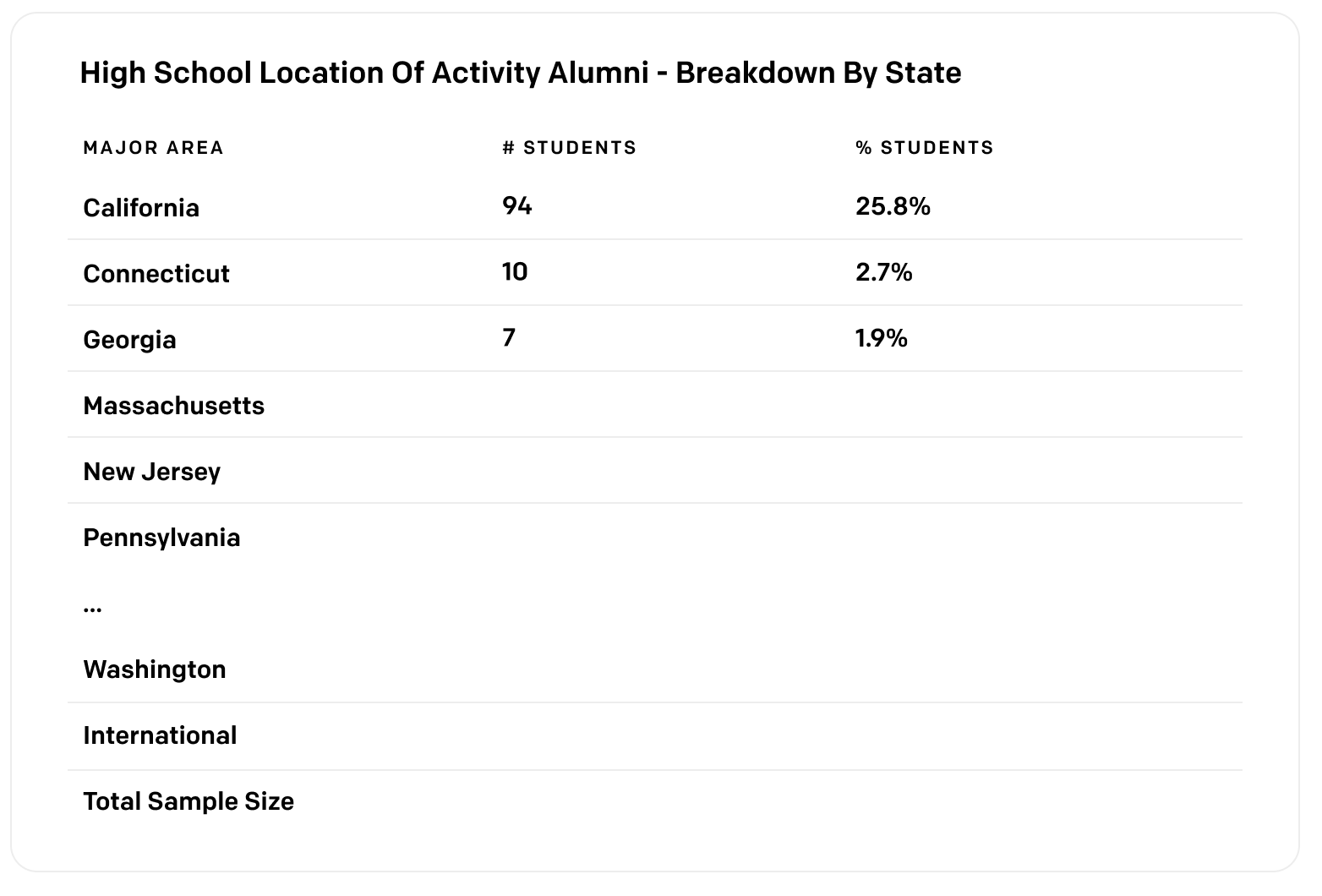Image resolution: width=1322 pixels, height=896 pixels.
Task: Click the 94 students value
Action: [517, 205]
